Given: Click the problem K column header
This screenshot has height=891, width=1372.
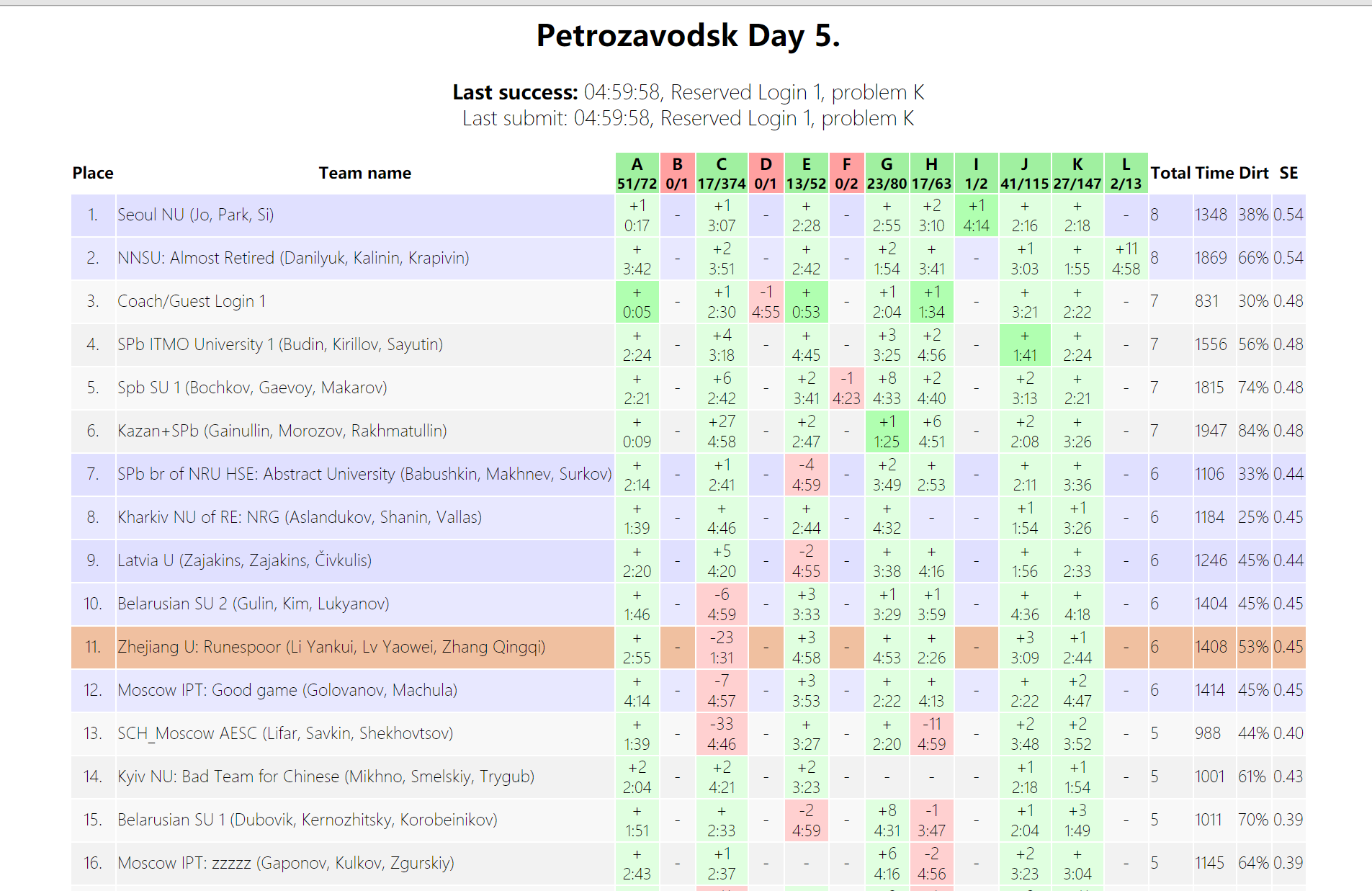Looking at the screenshot, I should [x=1077, y=173].
